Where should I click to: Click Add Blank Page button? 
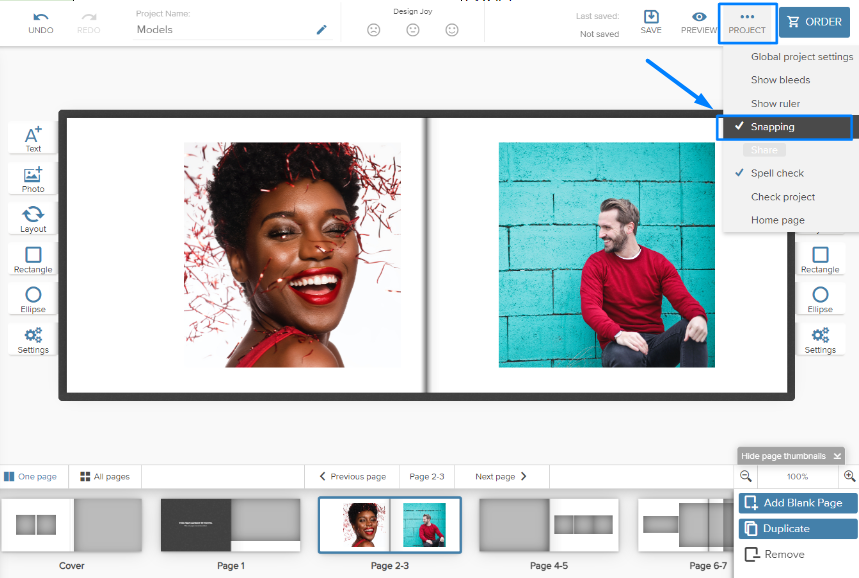798,503
